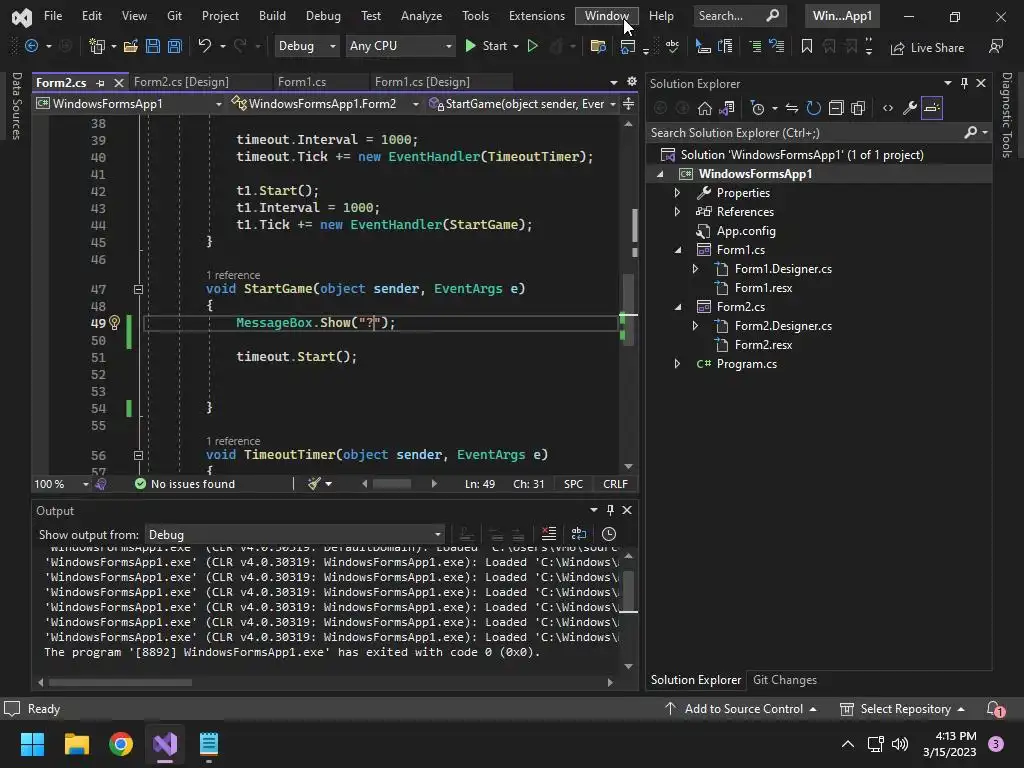Viewport: 1024px width, 768px height.
Task: Switch to the Git Changes tab
Action: pos(785,680)
